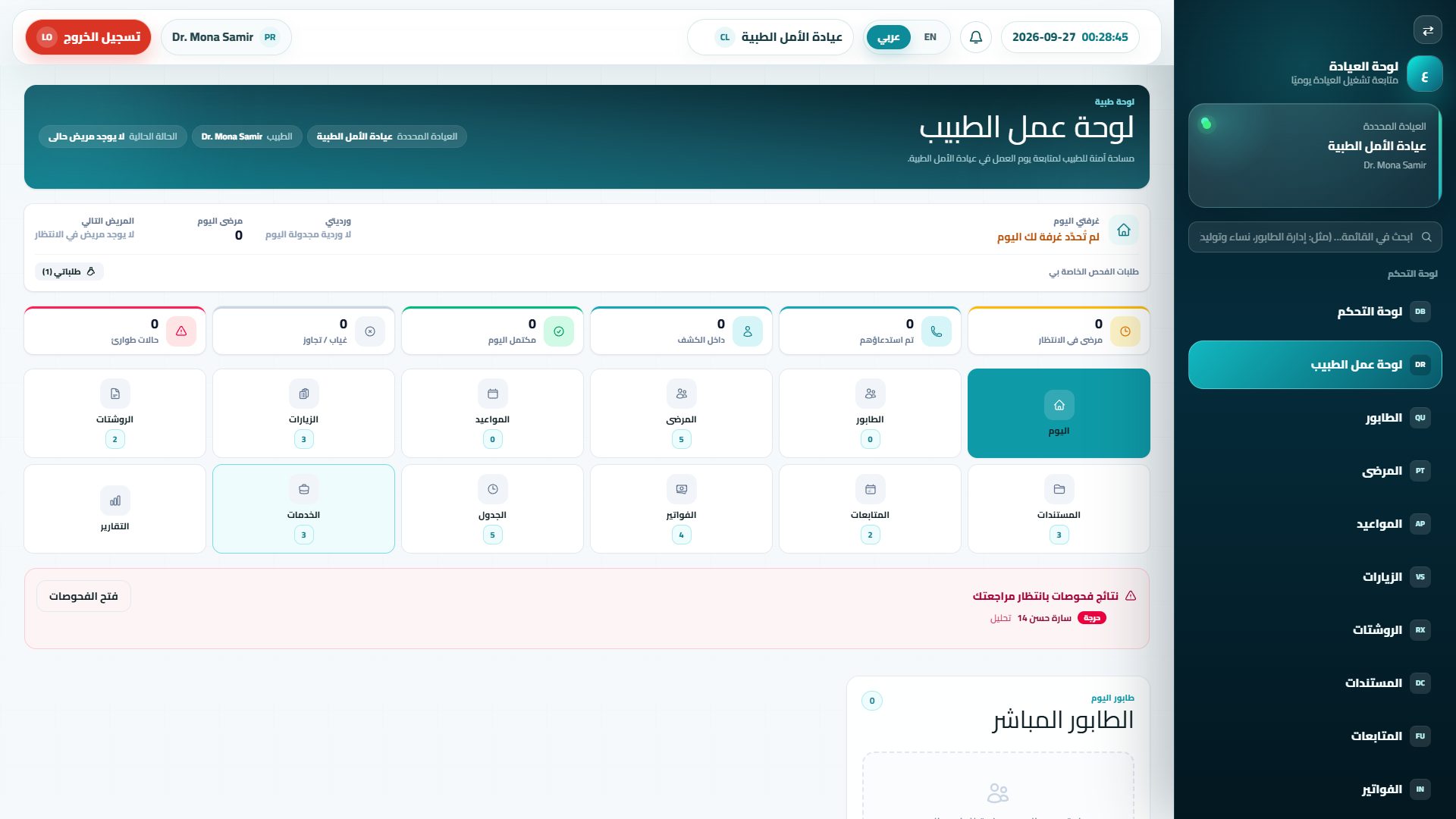Open الفواتير in sidebar menu

point(1315,789)
